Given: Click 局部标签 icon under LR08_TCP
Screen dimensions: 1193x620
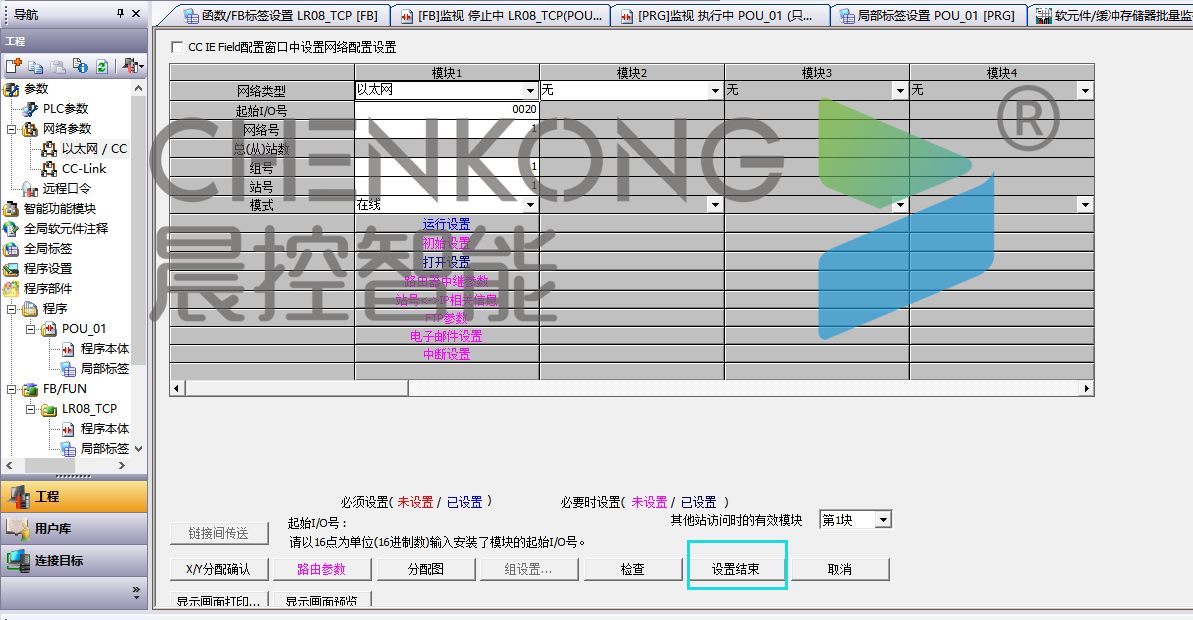Looking at the screenshot, I should (x=68, y=449).
